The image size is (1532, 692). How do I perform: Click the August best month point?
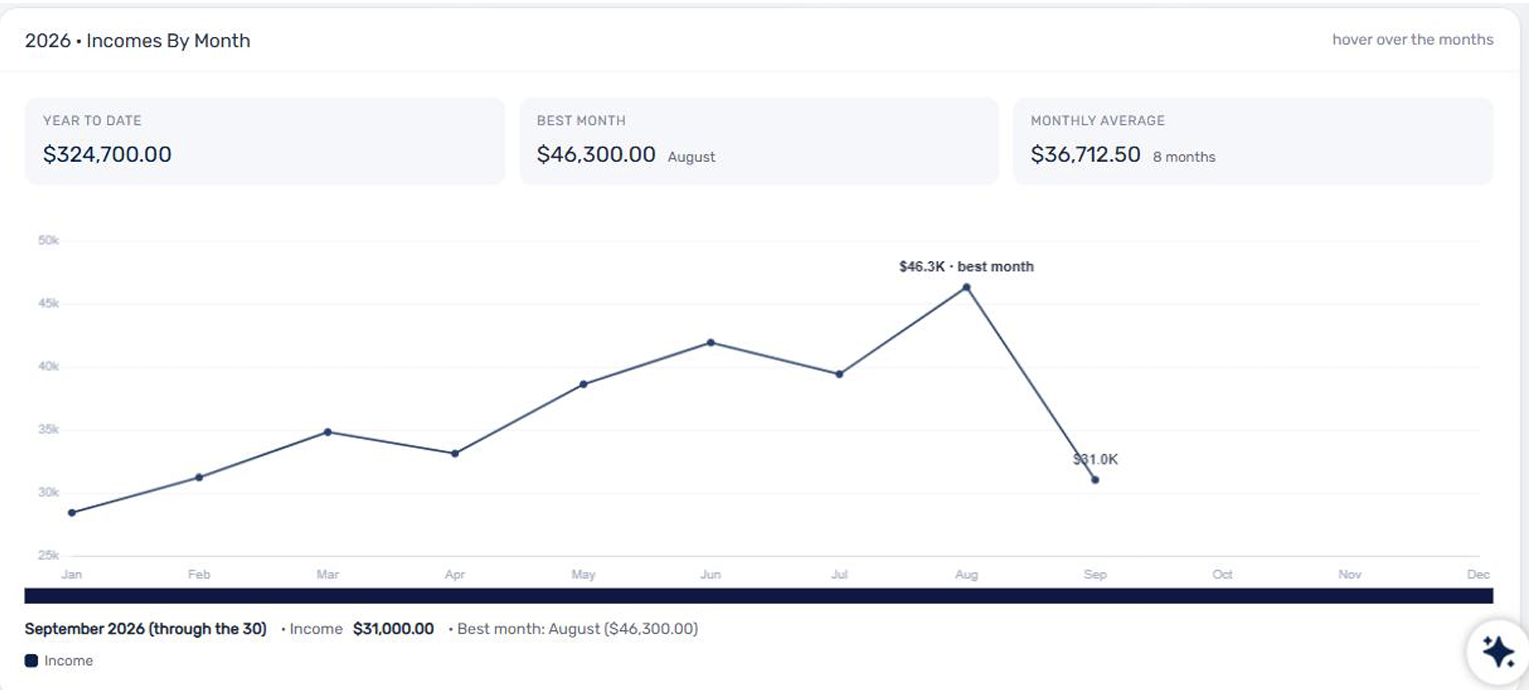[x=966, y=287]
